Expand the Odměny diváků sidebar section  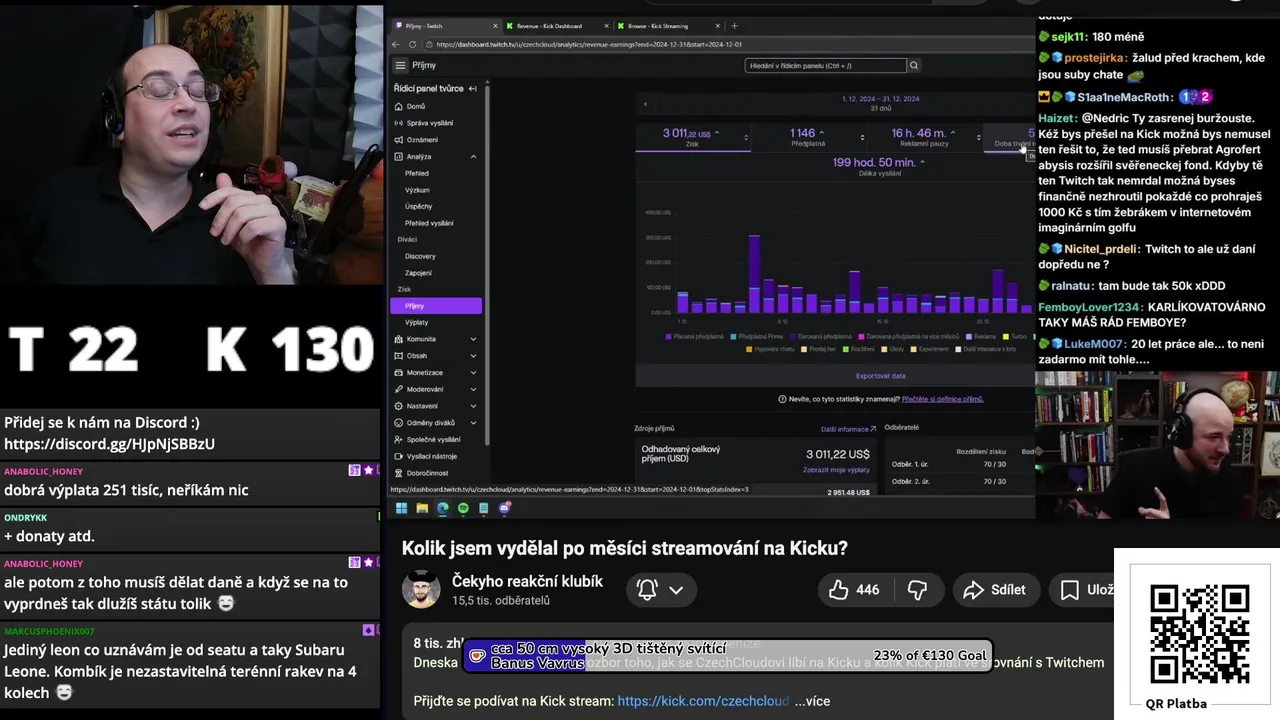click(473, 423)
